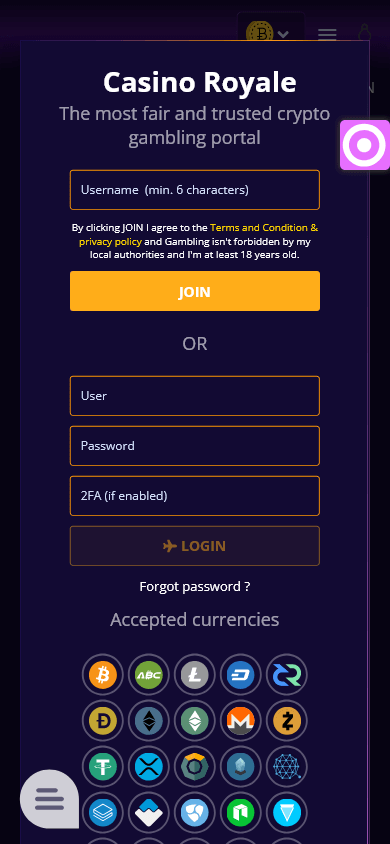Click the LOGIN button
Image resolution: width=390 pixels, height=844 pixels.
[x=195, y=546]
